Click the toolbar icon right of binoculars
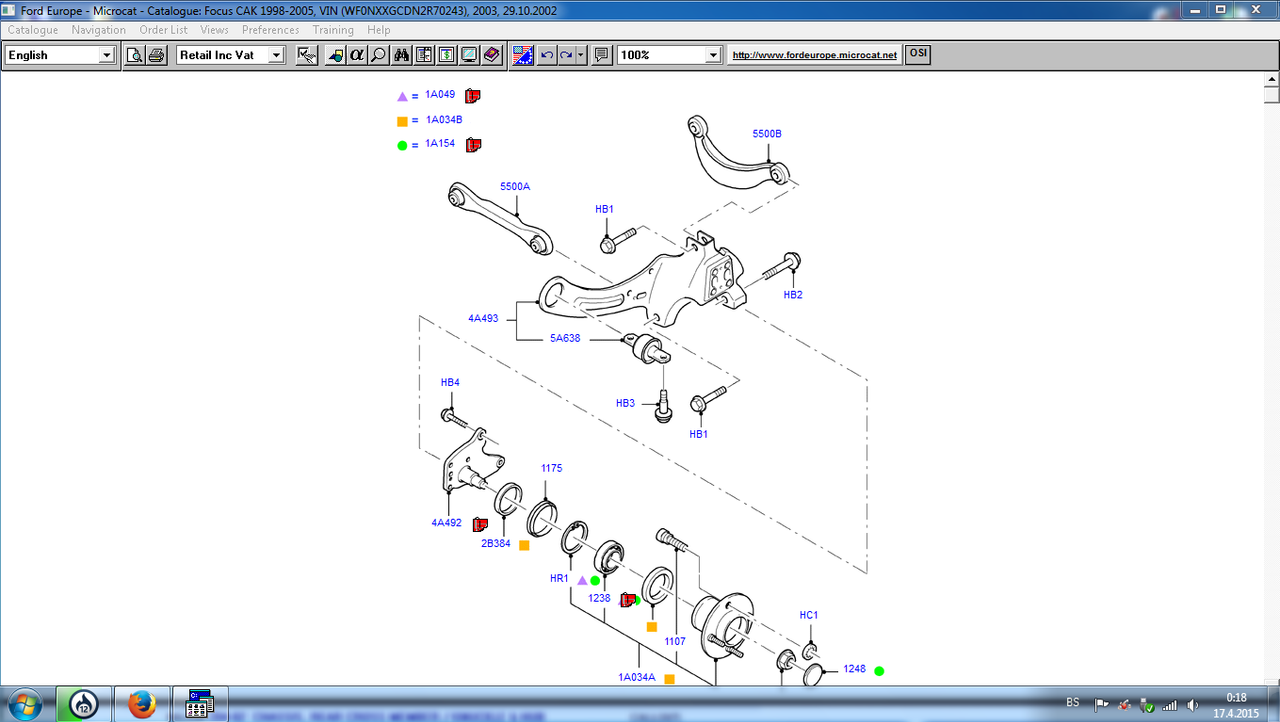This screenshot has width=1280, height=722. coord(424,55)
